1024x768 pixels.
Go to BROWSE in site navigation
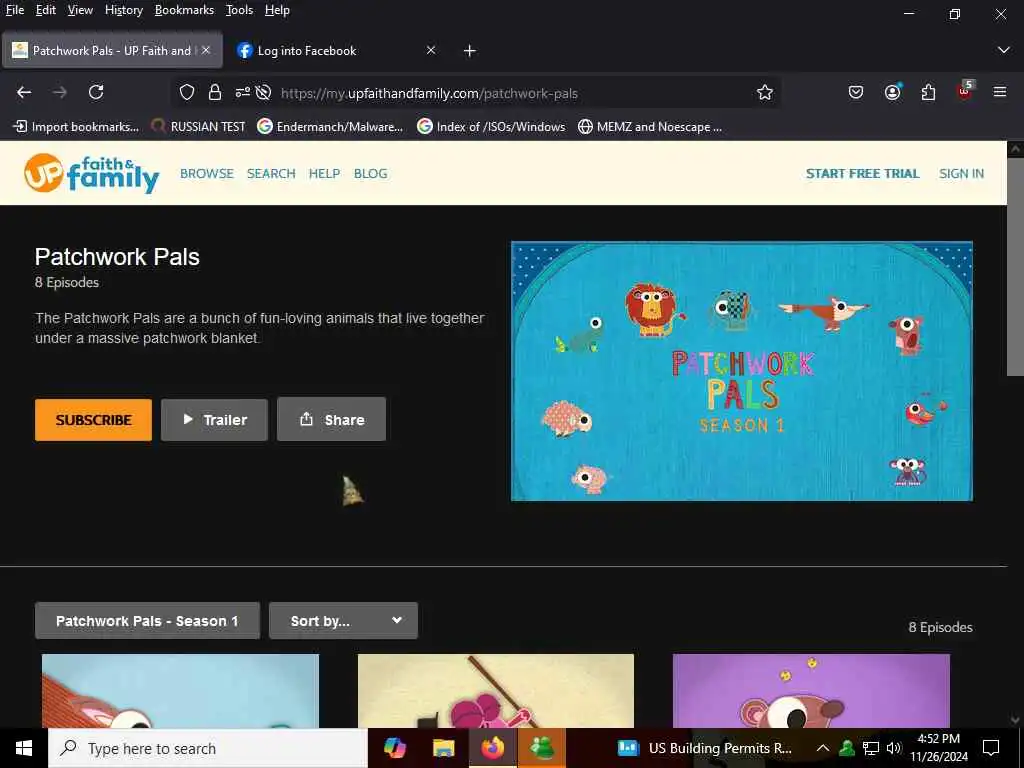207,174
